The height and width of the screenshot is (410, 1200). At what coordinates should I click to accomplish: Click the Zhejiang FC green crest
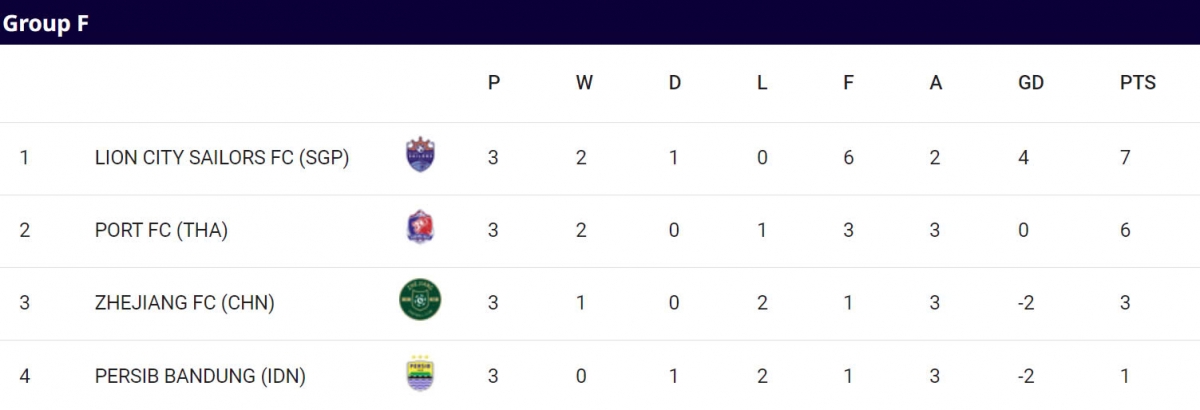coord(420,300)
